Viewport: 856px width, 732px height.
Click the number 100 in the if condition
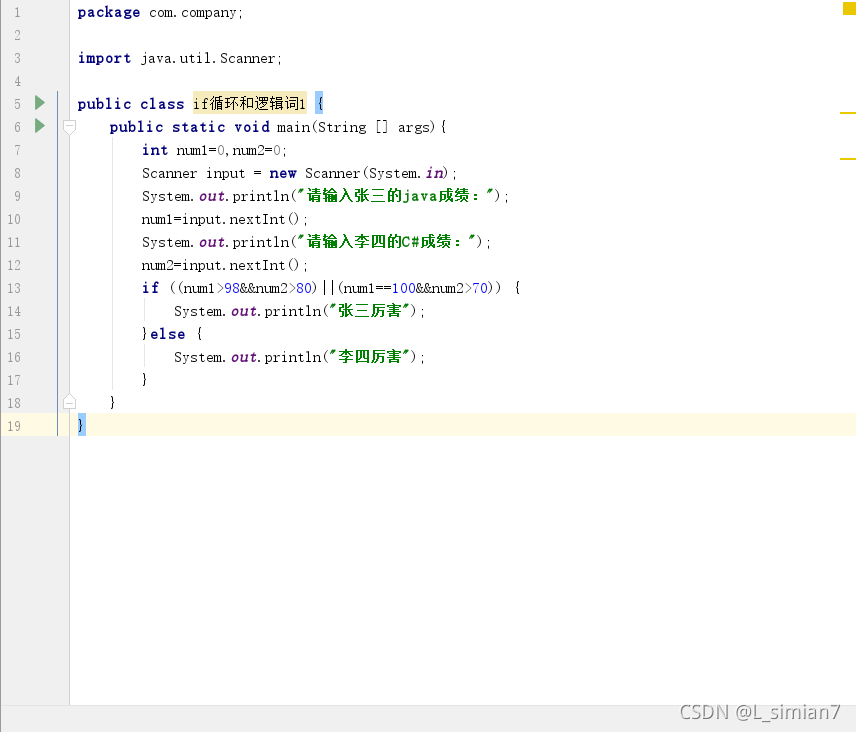coord(404,288)
